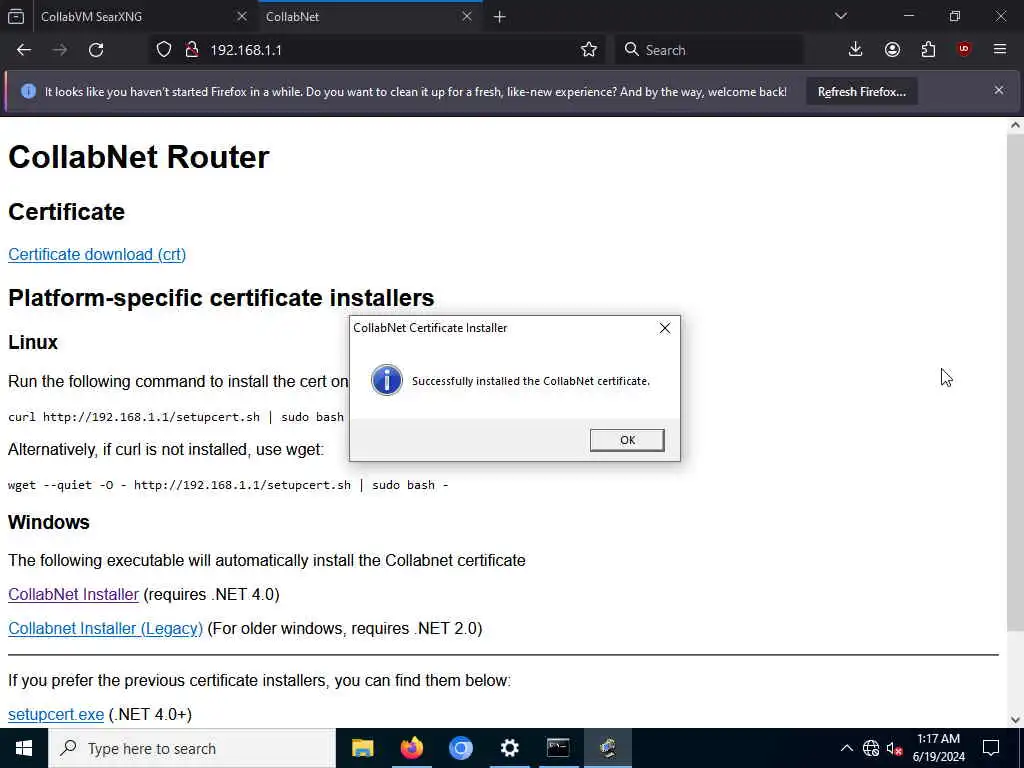Click the CollabNet Router heading
This screenshot has width=1024, height=768.
pyautogui.click(x=138, y=157)
